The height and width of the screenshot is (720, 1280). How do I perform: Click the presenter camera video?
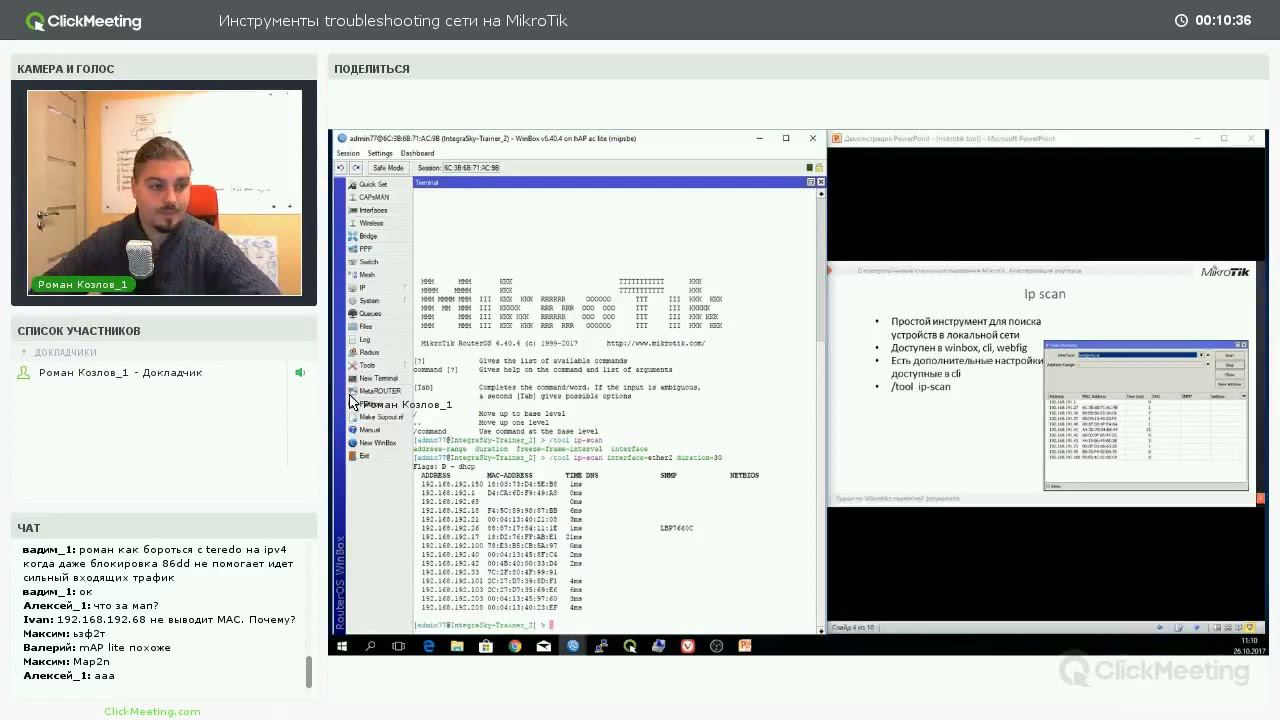click(164, 193)
